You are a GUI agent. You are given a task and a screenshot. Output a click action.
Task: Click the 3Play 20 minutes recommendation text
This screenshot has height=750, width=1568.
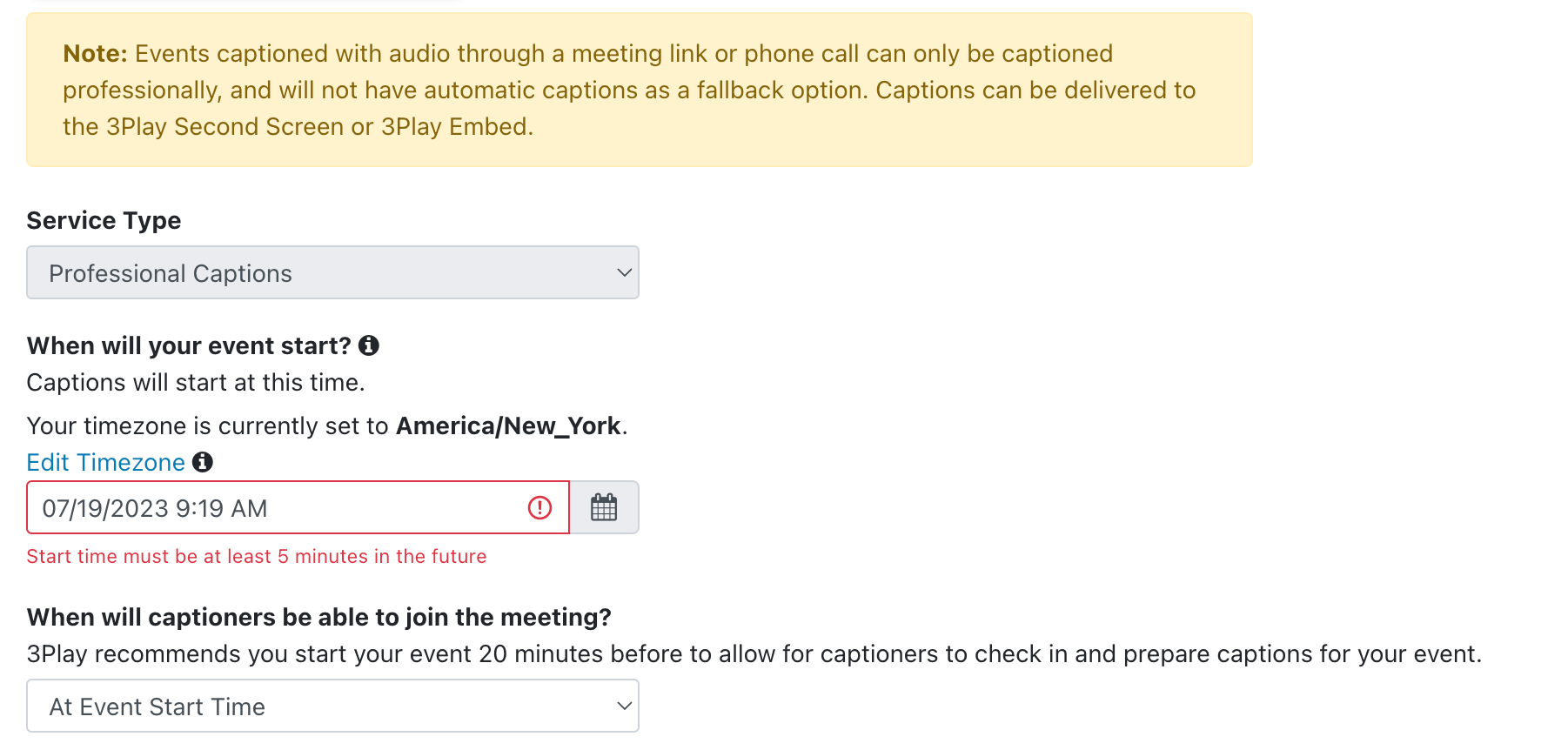[754, 653]
